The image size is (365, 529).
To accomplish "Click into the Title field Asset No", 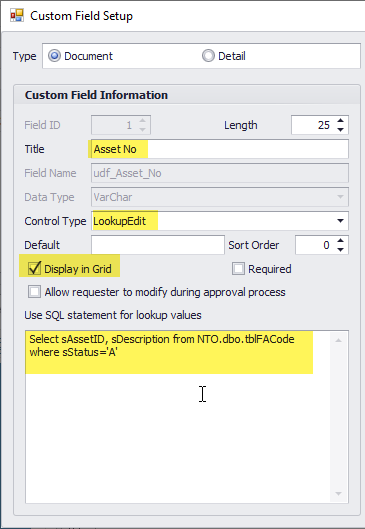I will pyautogui.click(x=220, y=149).
